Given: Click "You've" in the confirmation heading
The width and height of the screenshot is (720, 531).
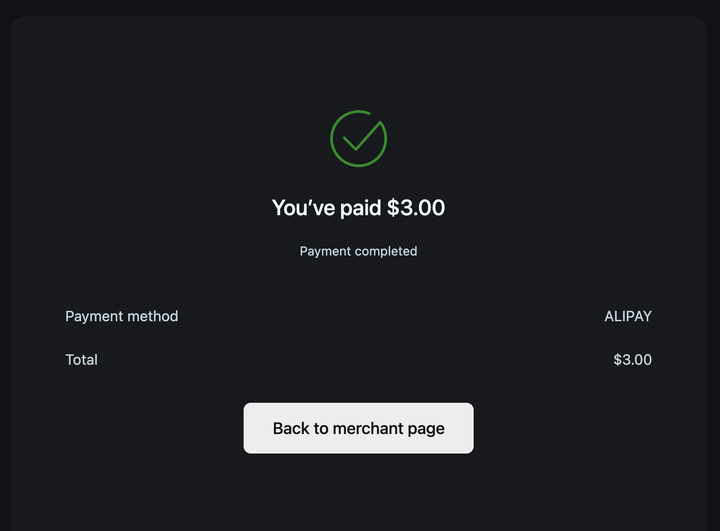Looking at the screenshot, I should (301, 208).
